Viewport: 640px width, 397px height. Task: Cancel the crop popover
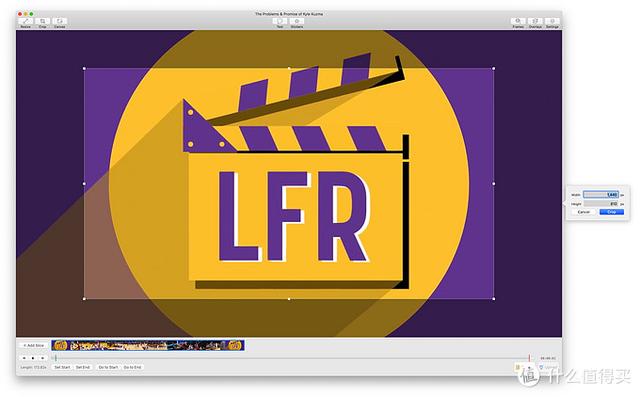pos(584,212)
